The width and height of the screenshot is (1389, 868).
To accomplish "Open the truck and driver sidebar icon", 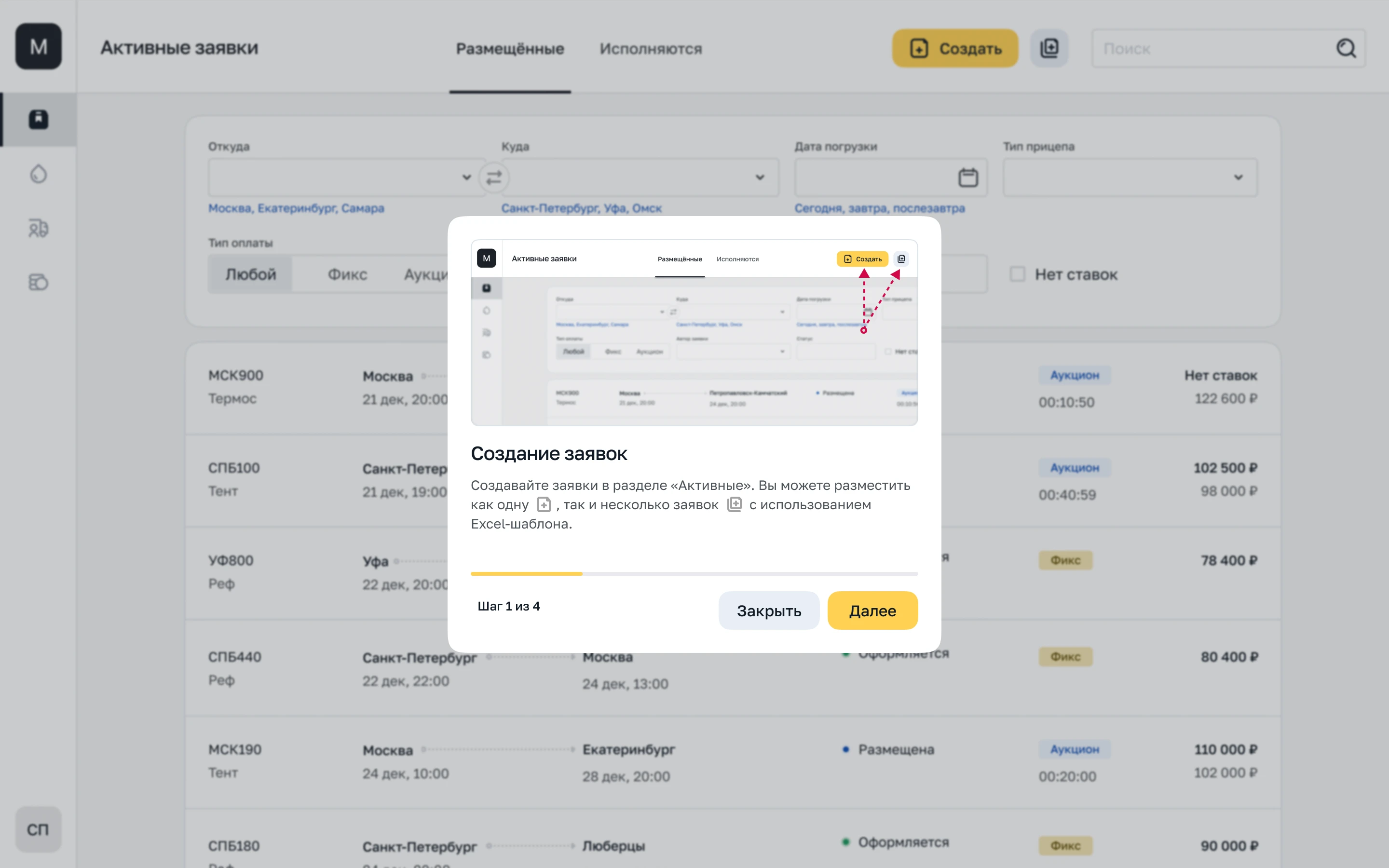I will (39, 229).
